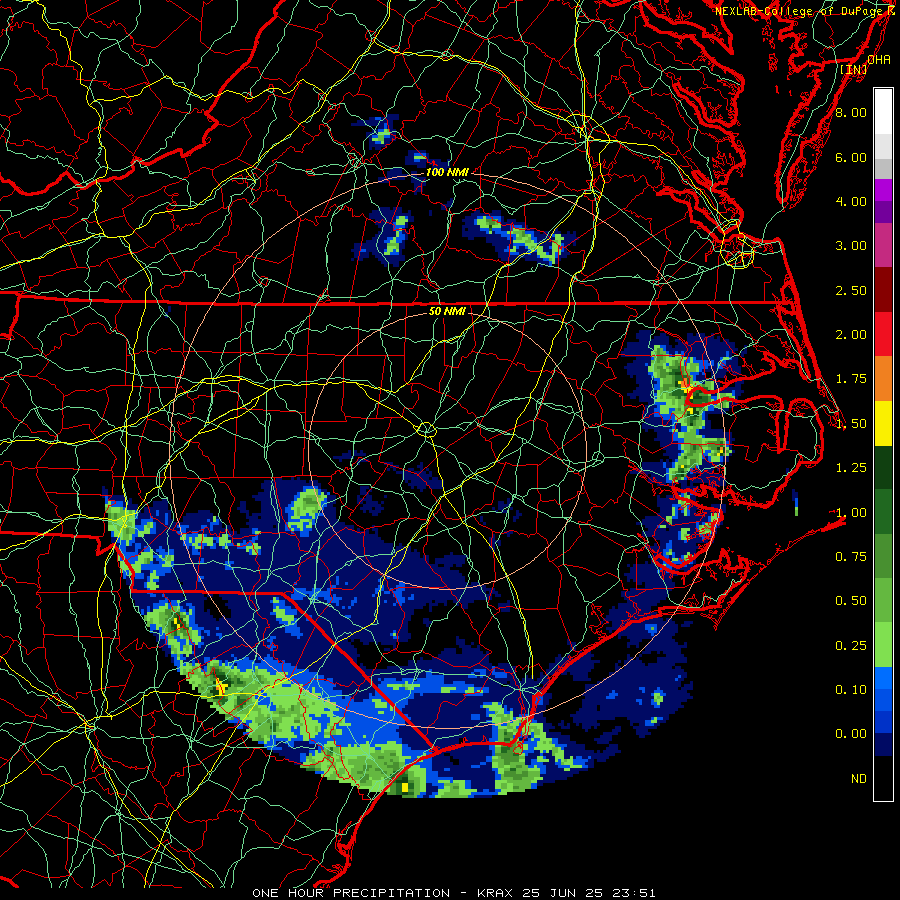Click the 1.75 legend value
Viewport: 900px width, 900px height.
point(851,379)
